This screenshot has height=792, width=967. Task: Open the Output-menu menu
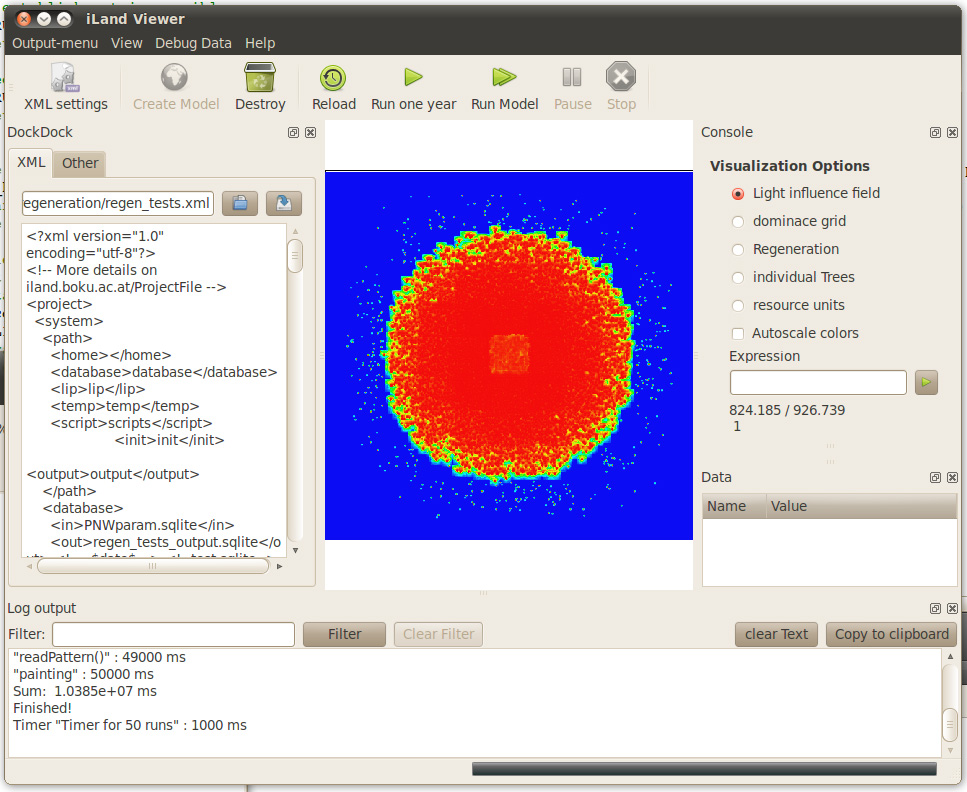(x=55, y=43)
